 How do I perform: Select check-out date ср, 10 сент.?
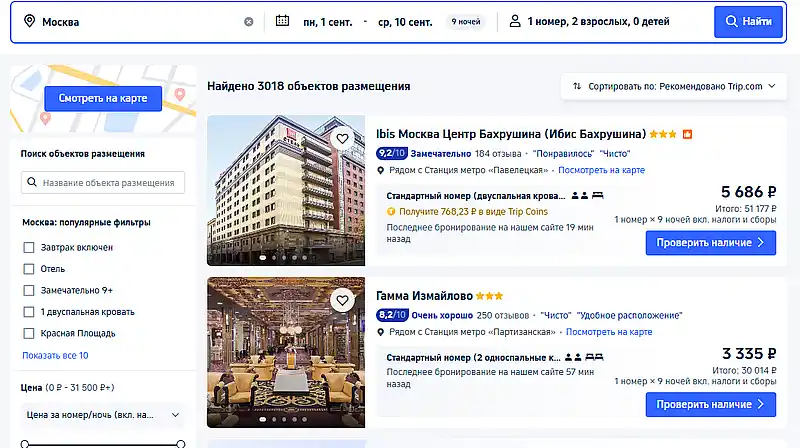[x=405, y=22]
